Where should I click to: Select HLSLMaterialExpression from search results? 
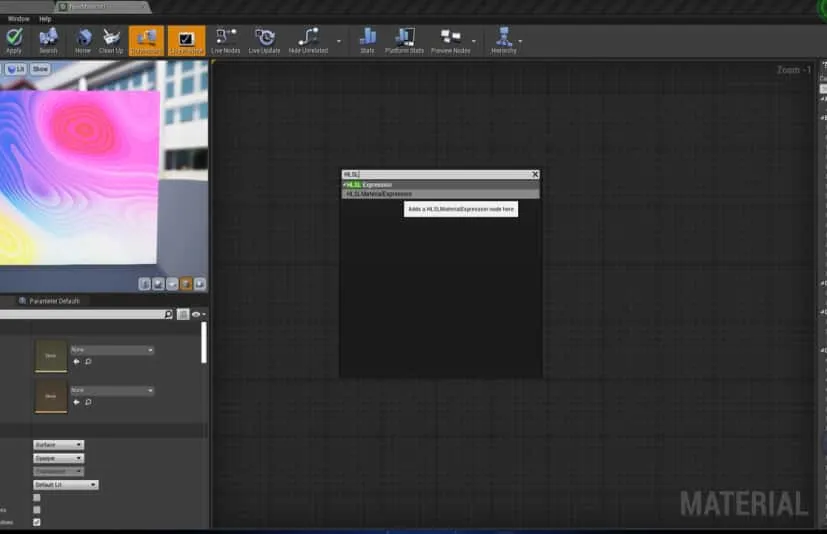click(x=380, y=194)
